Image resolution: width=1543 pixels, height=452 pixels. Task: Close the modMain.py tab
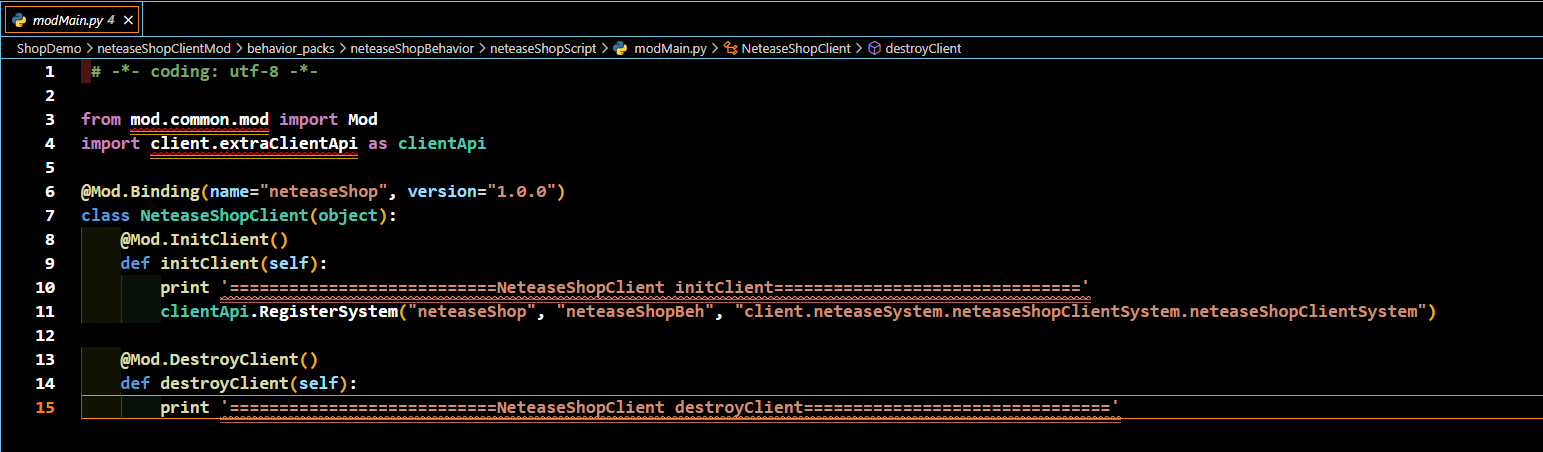tap(128, 19)
